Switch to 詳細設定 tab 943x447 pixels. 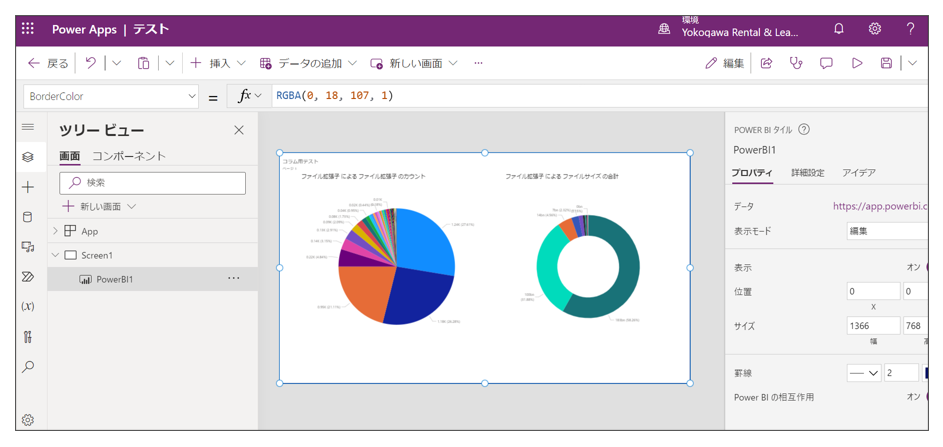tap(807, 173)
